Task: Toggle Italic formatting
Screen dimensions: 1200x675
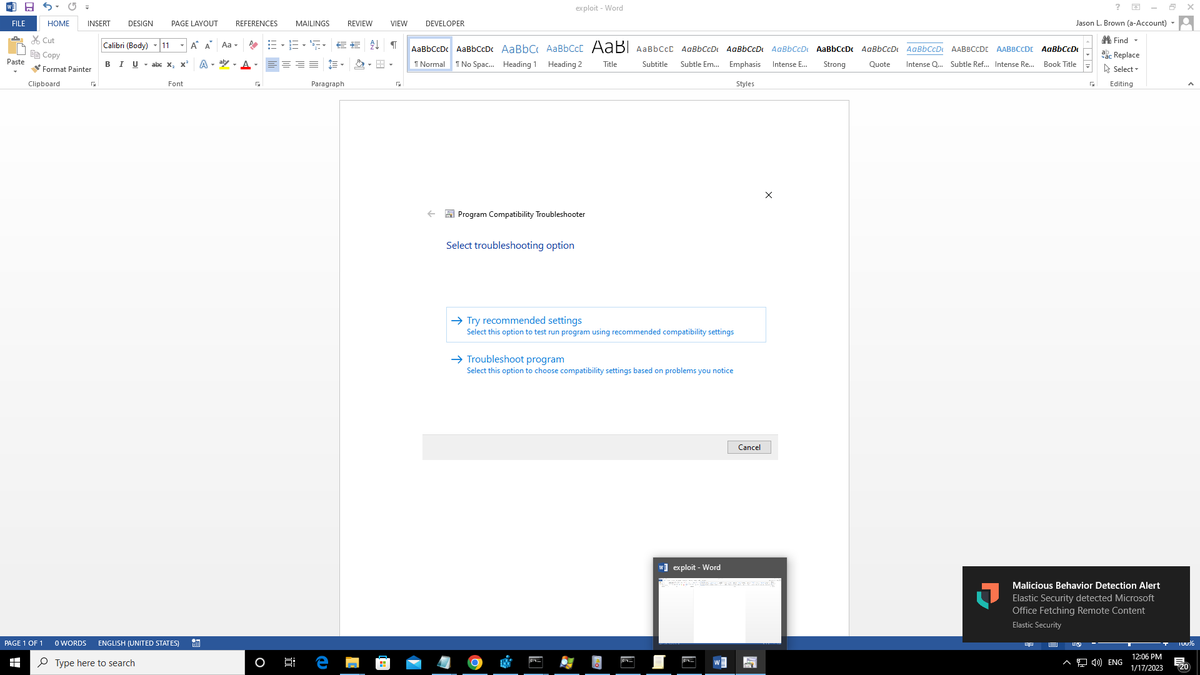Action: click(x=121, y=64)
